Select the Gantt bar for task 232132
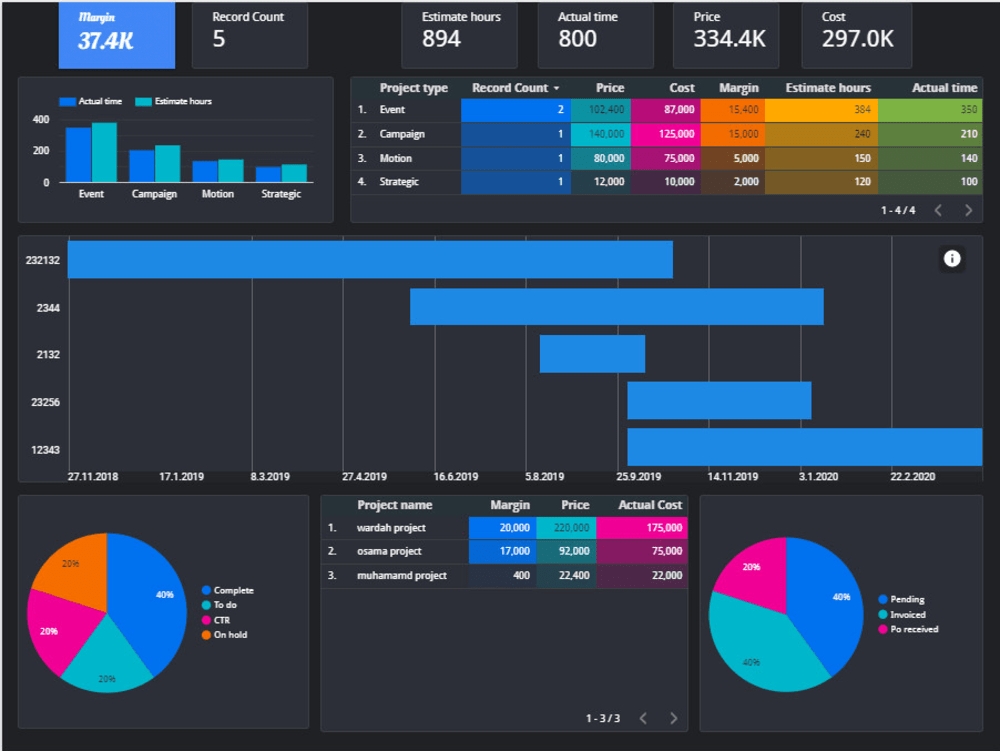The width and height of the screenshot is (1000, 751). (x=370, y=258)
